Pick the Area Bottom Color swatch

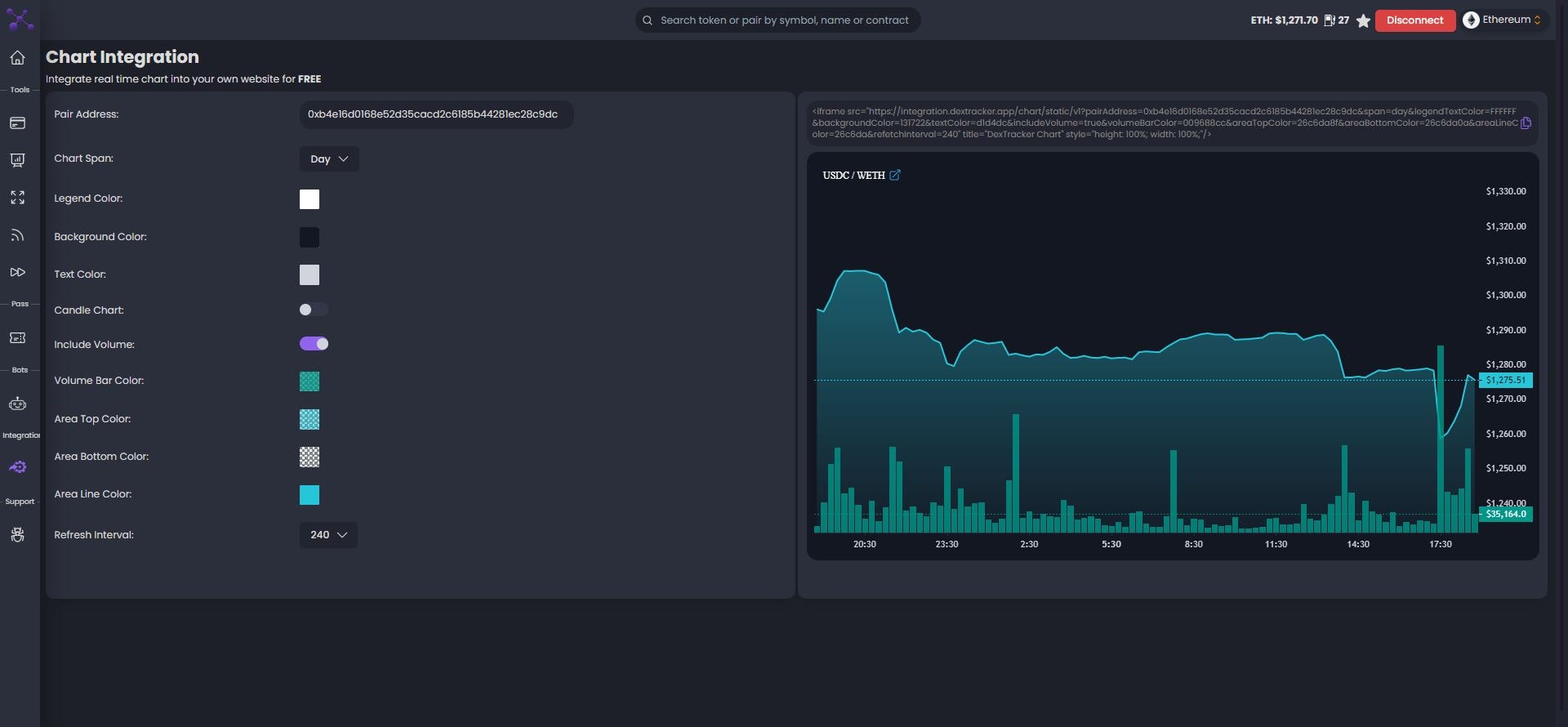click(310, 457)
